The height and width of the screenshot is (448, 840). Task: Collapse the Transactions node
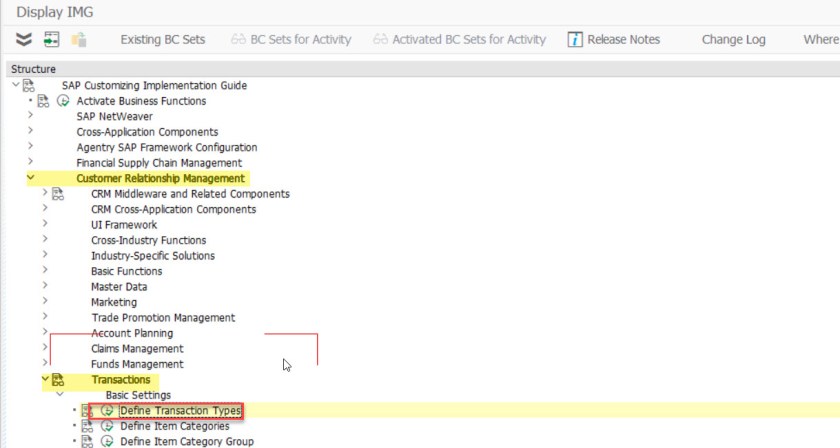pyautogui.click(x=45, y=379)
